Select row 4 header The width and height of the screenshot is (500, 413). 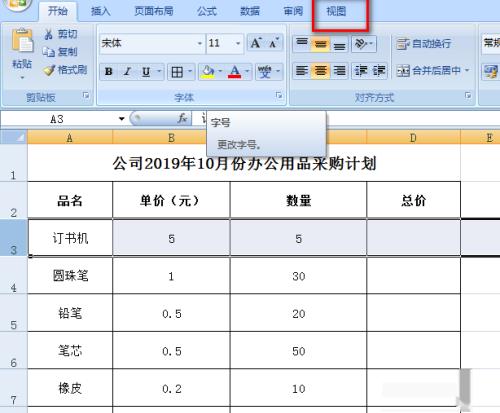point(13,275)
